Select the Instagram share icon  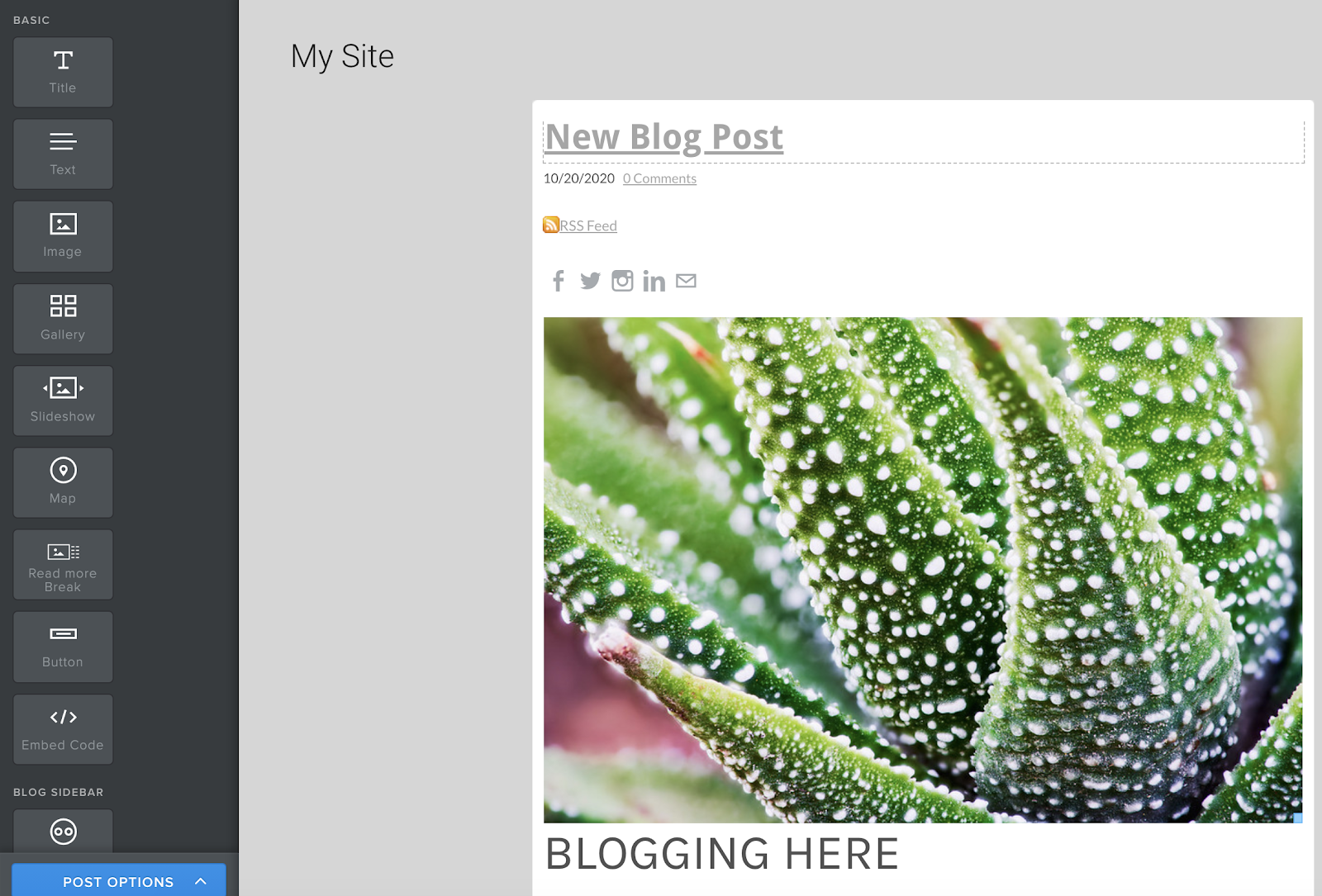coord(622,281)
